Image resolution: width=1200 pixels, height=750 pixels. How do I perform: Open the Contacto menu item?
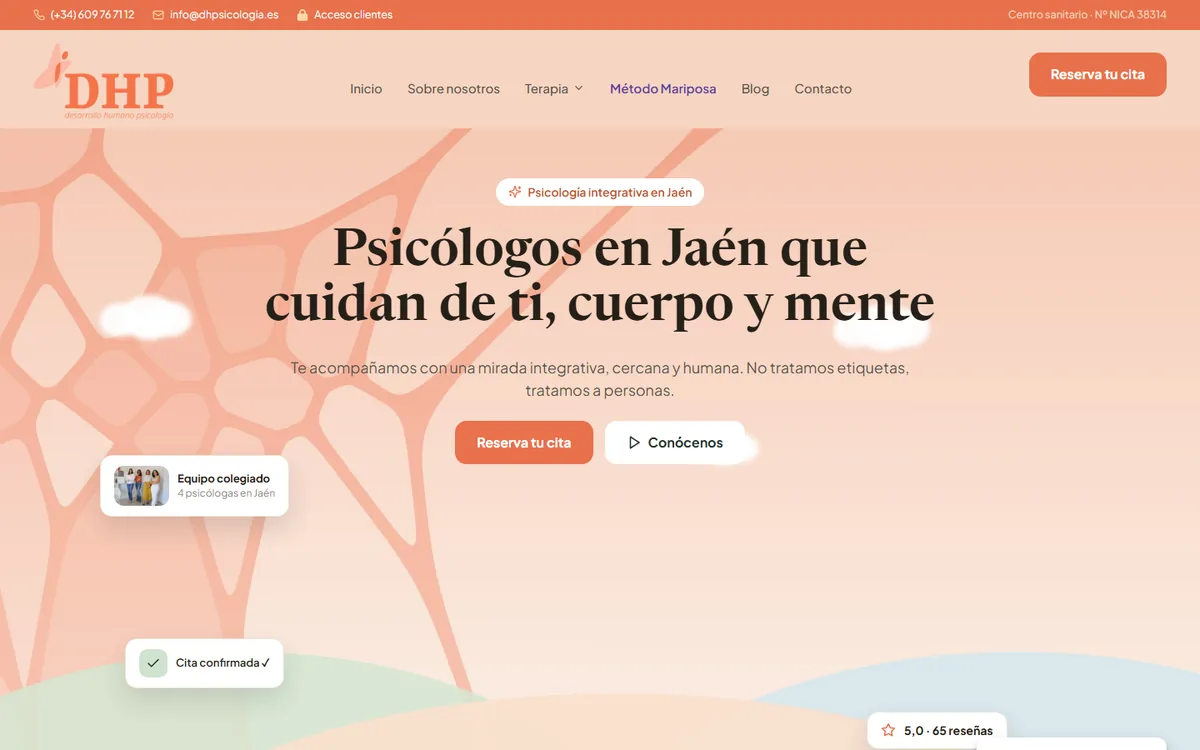(823, 89)
